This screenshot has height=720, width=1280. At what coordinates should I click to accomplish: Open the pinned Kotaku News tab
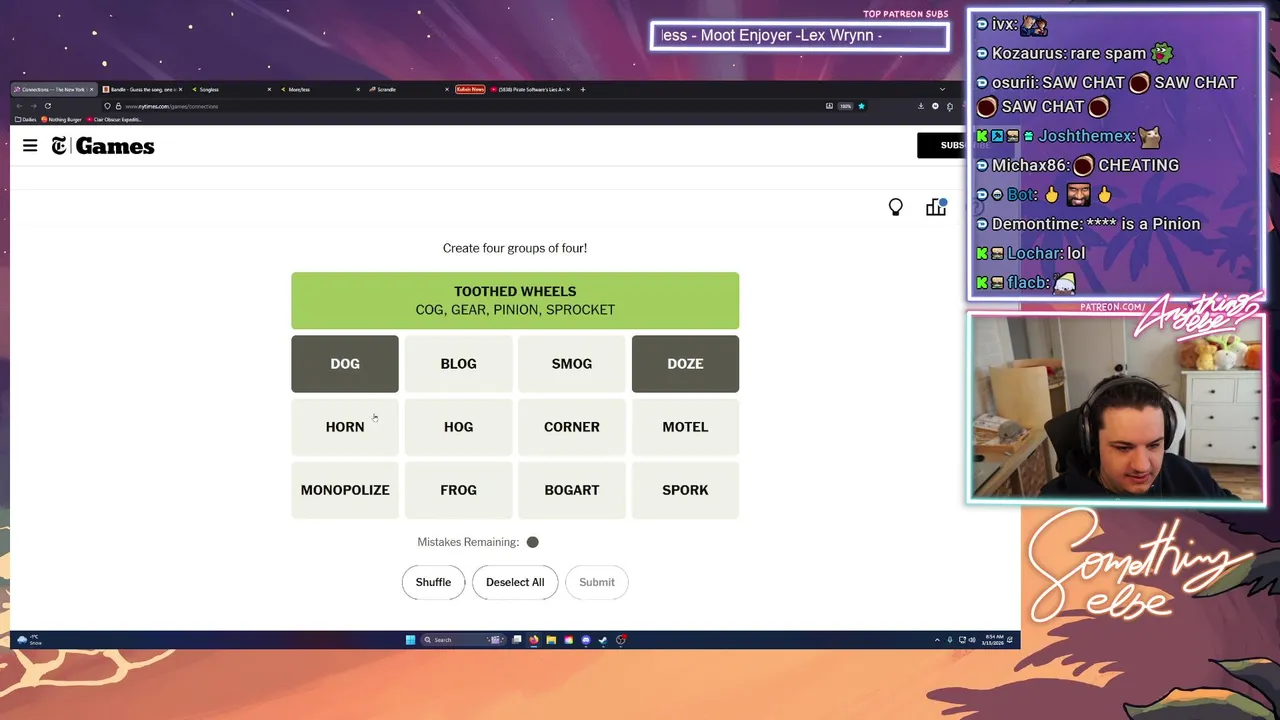470,89
